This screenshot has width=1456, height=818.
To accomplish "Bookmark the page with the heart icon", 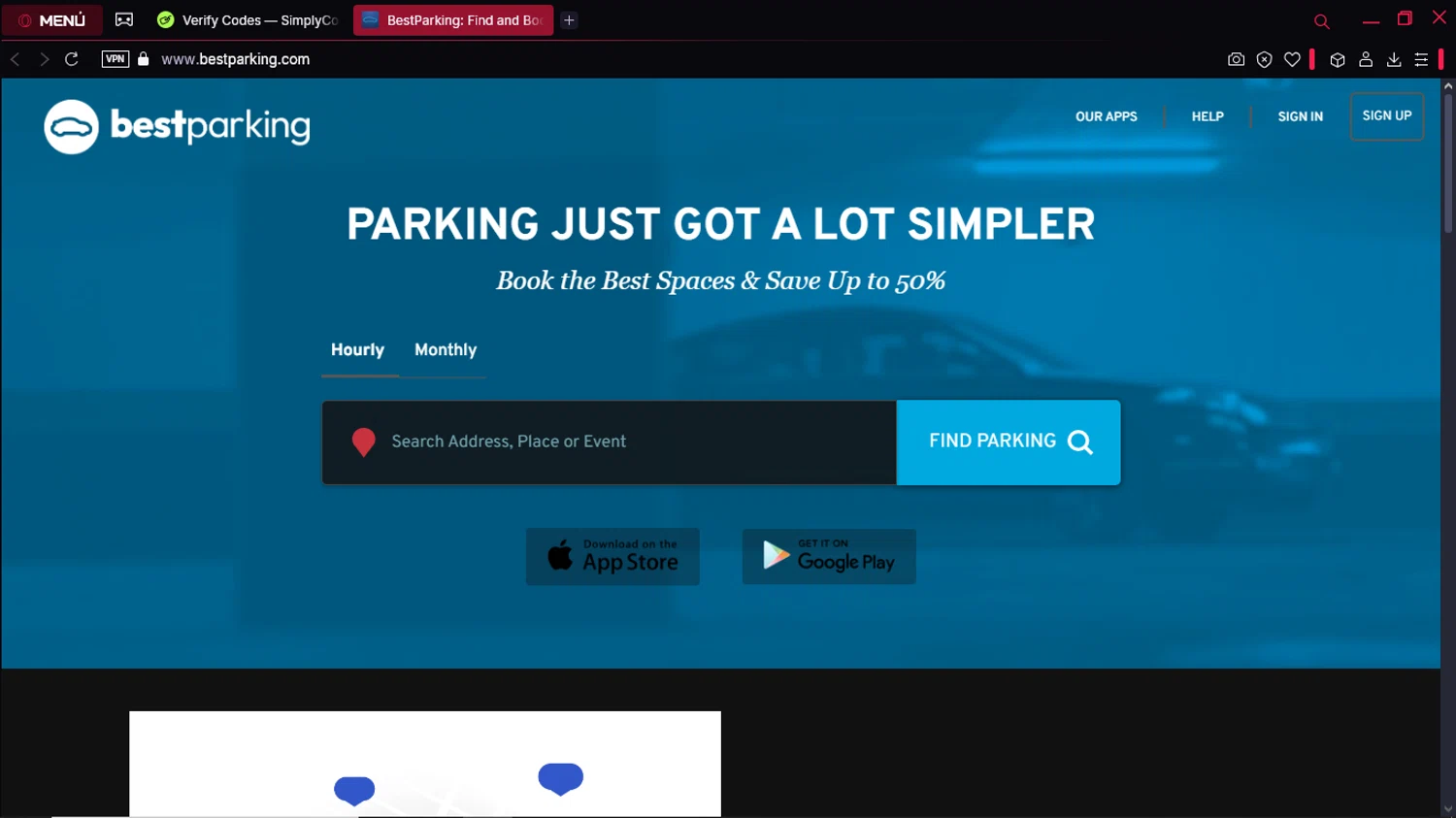I will point(1292,59).
